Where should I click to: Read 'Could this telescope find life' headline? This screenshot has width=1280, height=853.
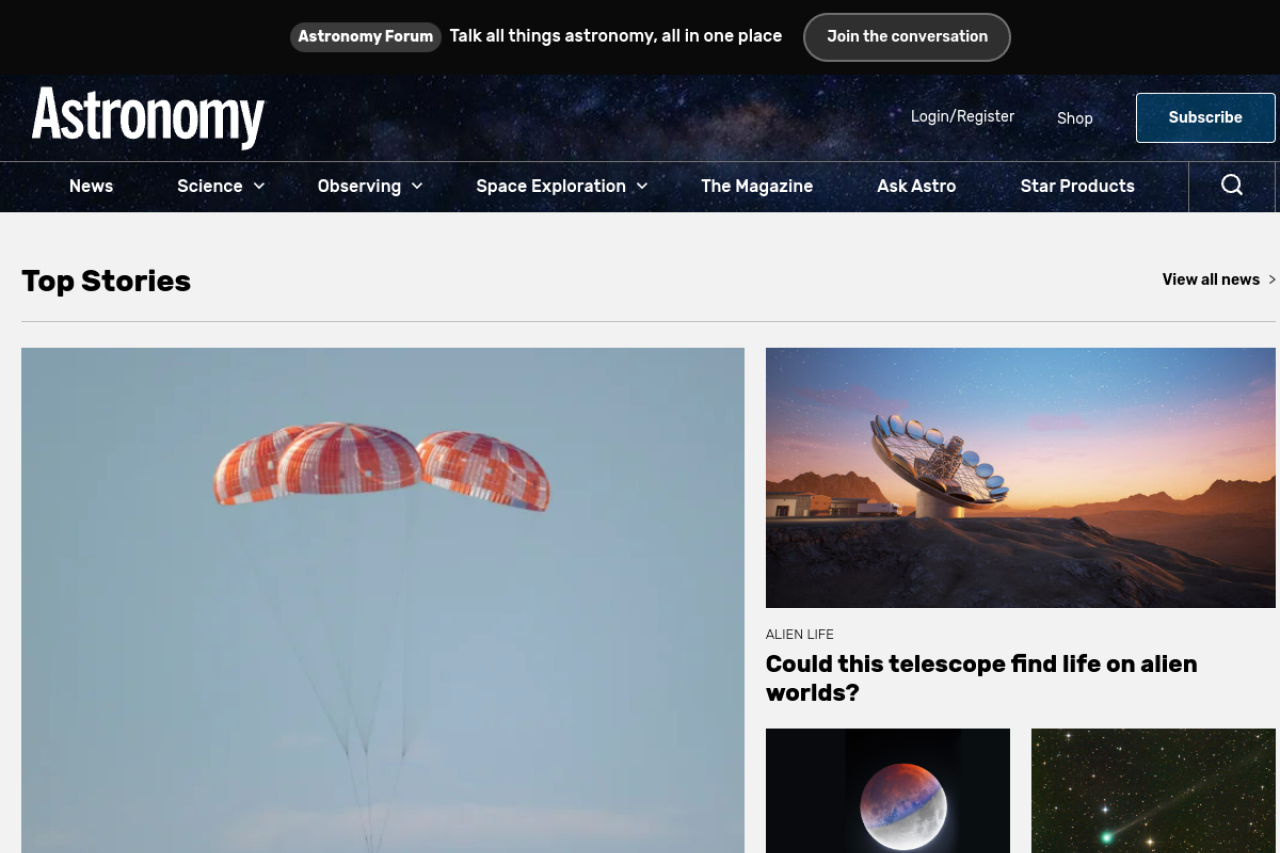(x=981, y=678)
